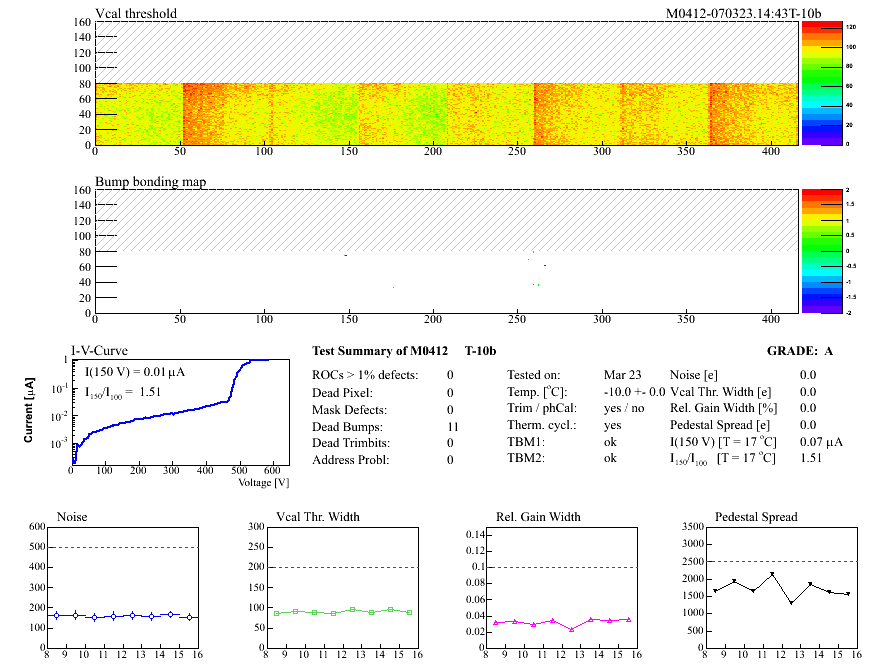The height and width of the screenshot is (672, 896).
Task: Click the Voltage [V] axis label
Action: point(263,483)
